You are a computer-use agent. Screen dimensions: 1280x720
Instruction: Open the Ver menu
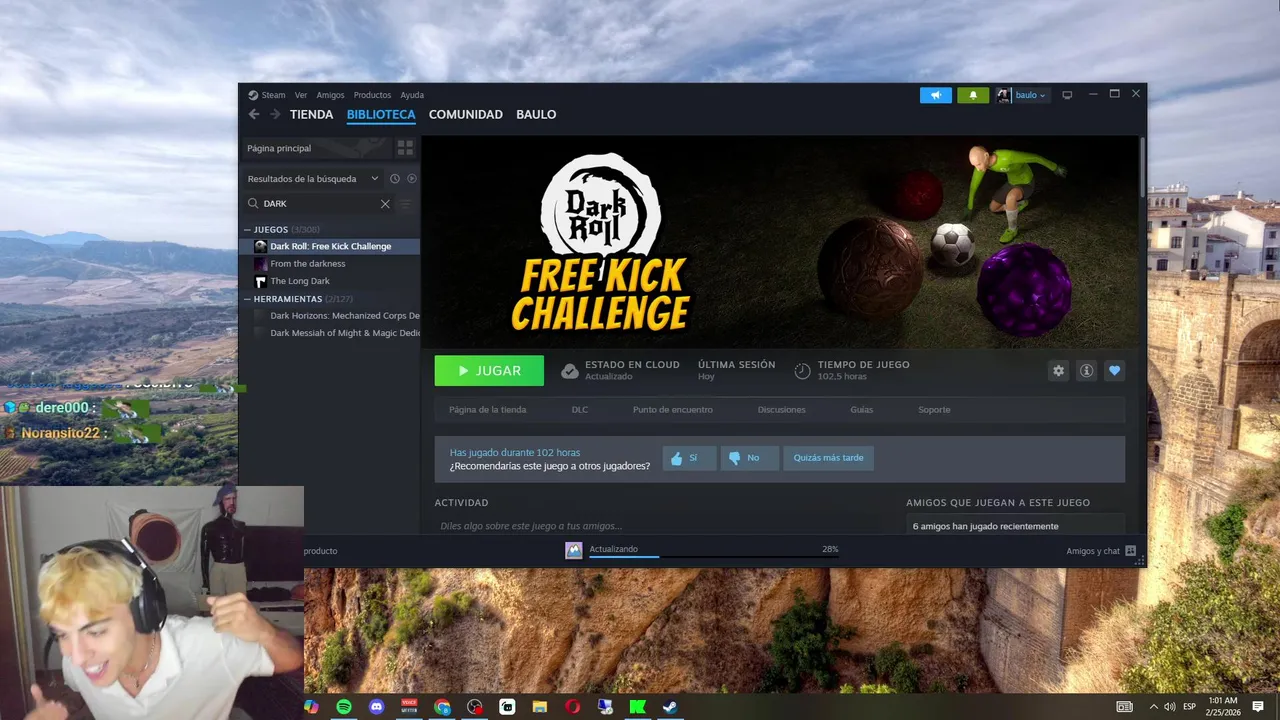301,95
